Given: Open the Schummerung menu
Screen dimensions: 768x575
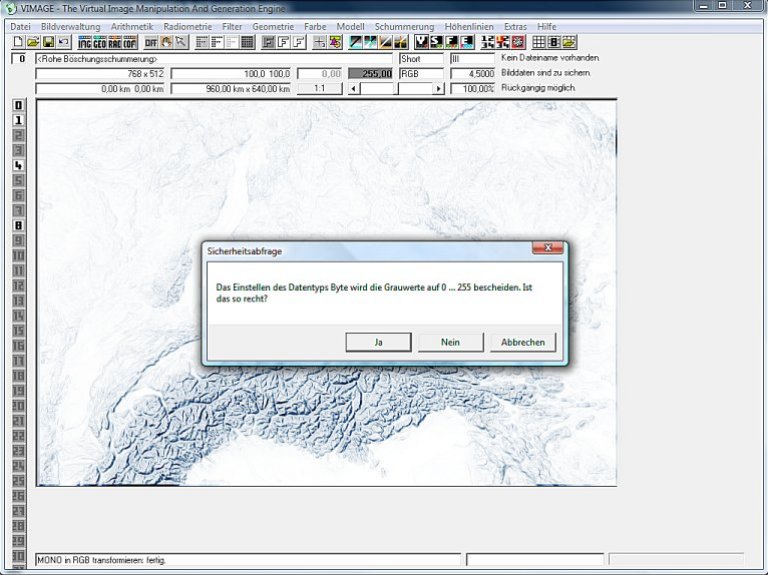Looking at the screenshot, I should click(x=404, y=25).
